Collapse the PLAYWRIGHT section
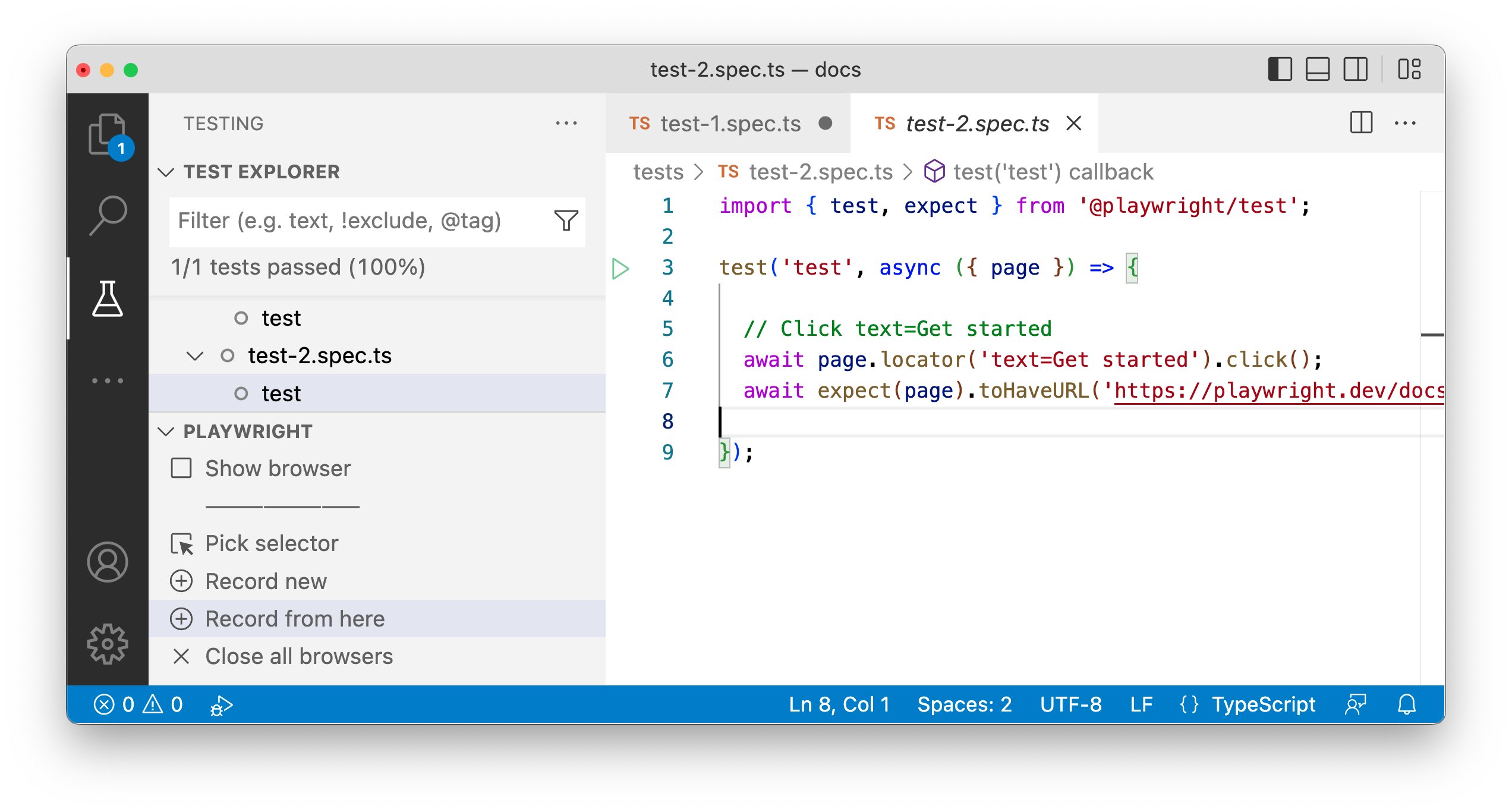 167,431
